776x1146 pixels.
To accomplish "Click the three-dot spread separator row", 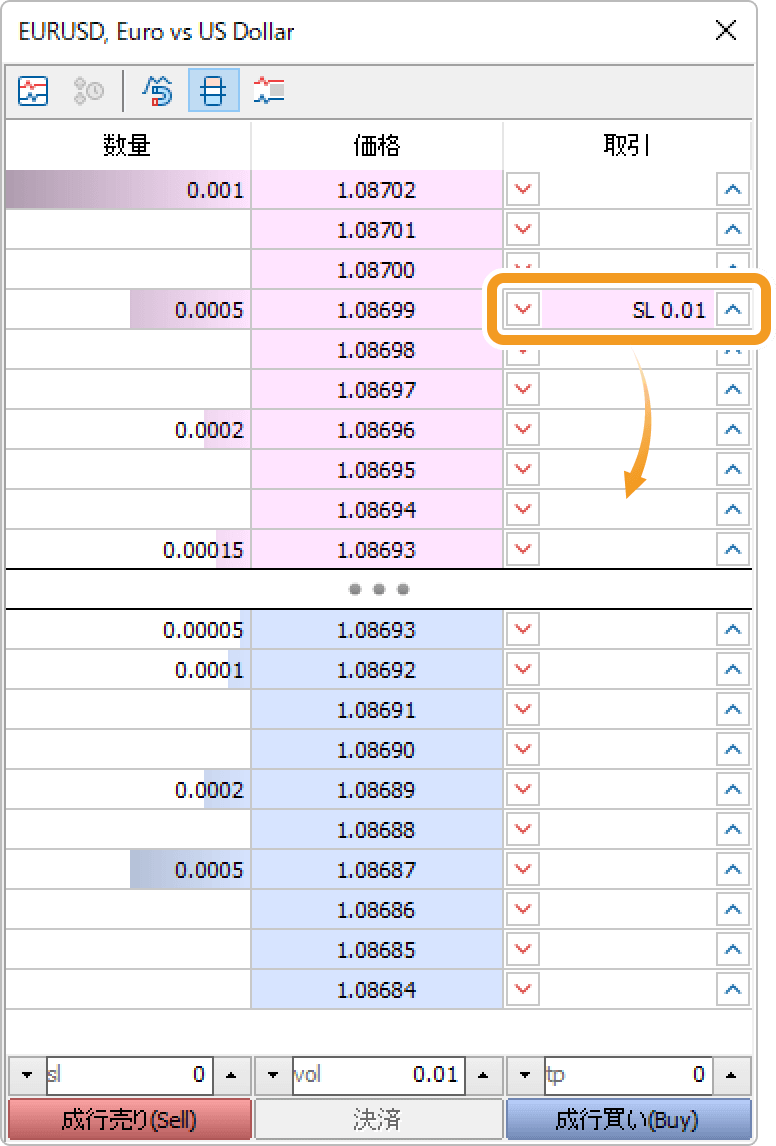I will (379, 589).
